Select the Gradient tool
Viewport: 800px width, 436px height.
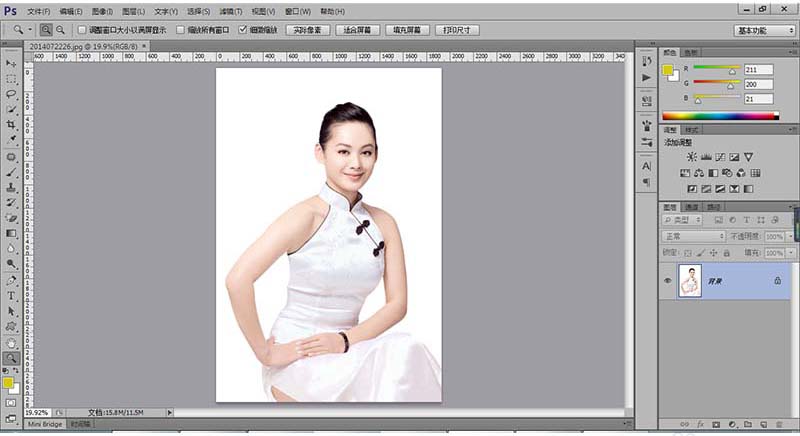11,234
